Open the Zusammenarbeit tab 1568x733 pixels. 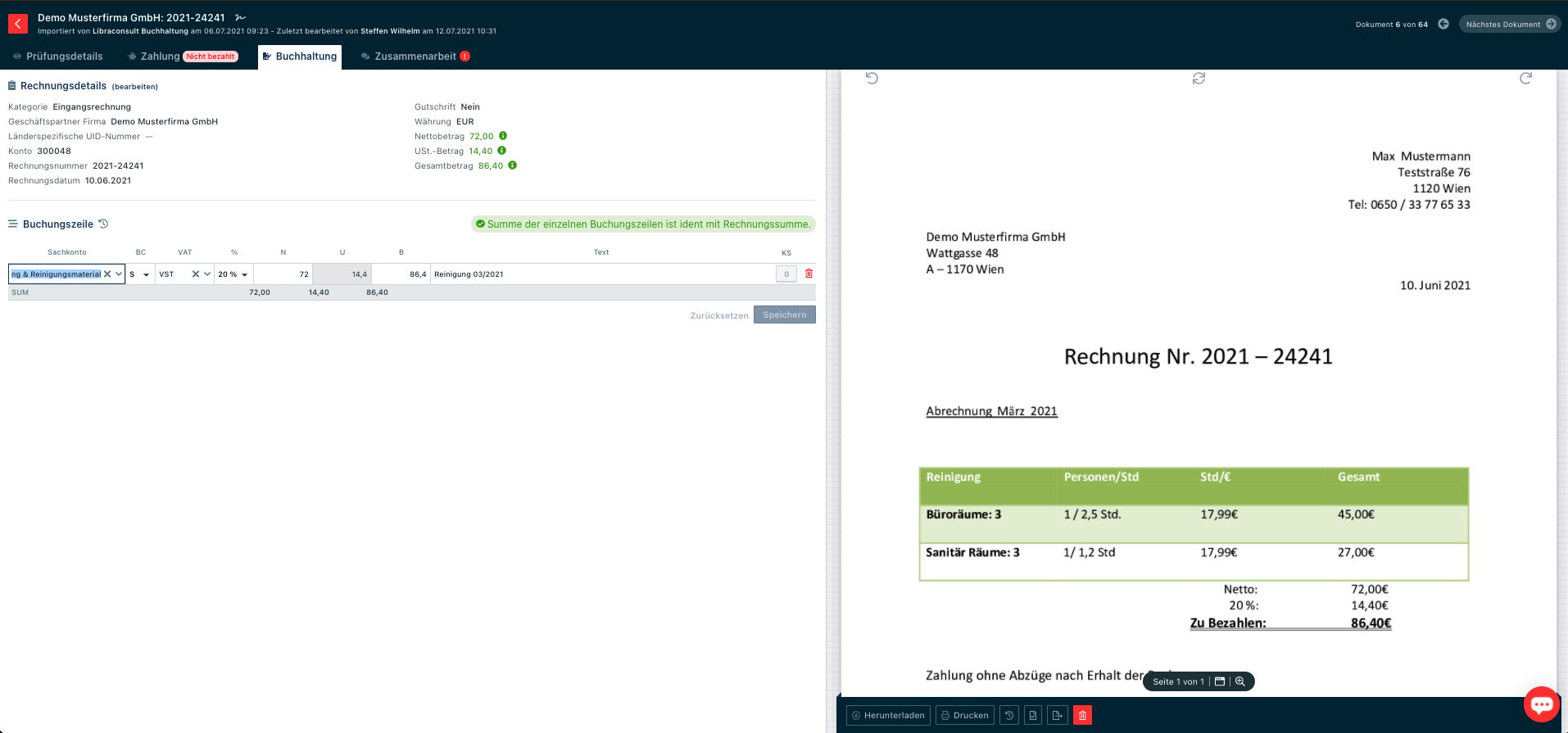click(x=415, y=57)
